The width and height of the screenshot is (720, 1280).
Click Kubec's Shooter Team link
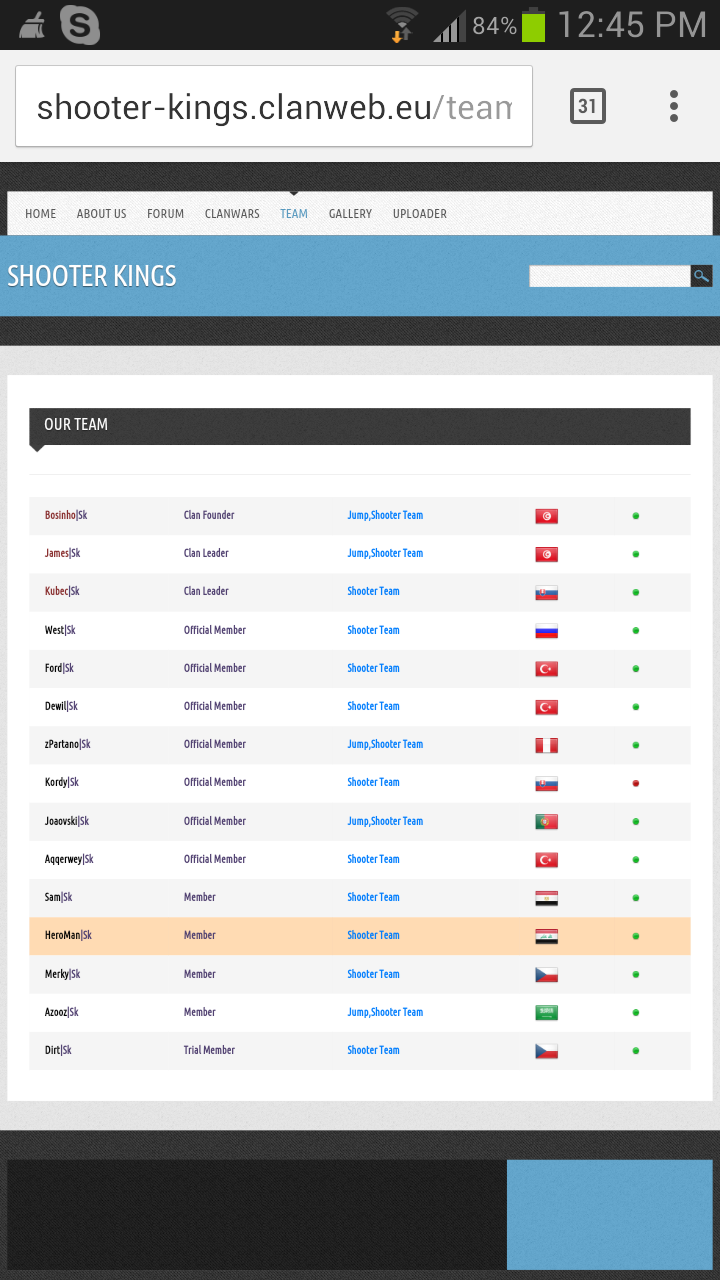[x=373, y=591]
